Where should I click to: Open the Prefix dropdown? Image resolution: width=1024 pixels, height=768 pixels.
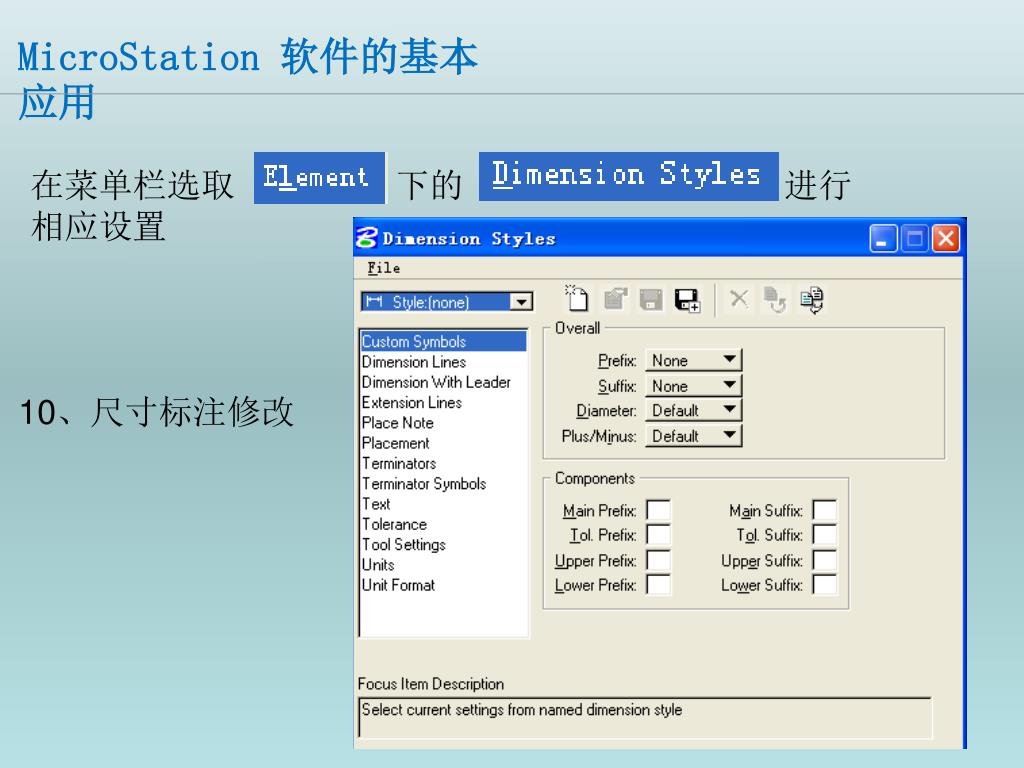pyautogui.click(x=694, y=360)
